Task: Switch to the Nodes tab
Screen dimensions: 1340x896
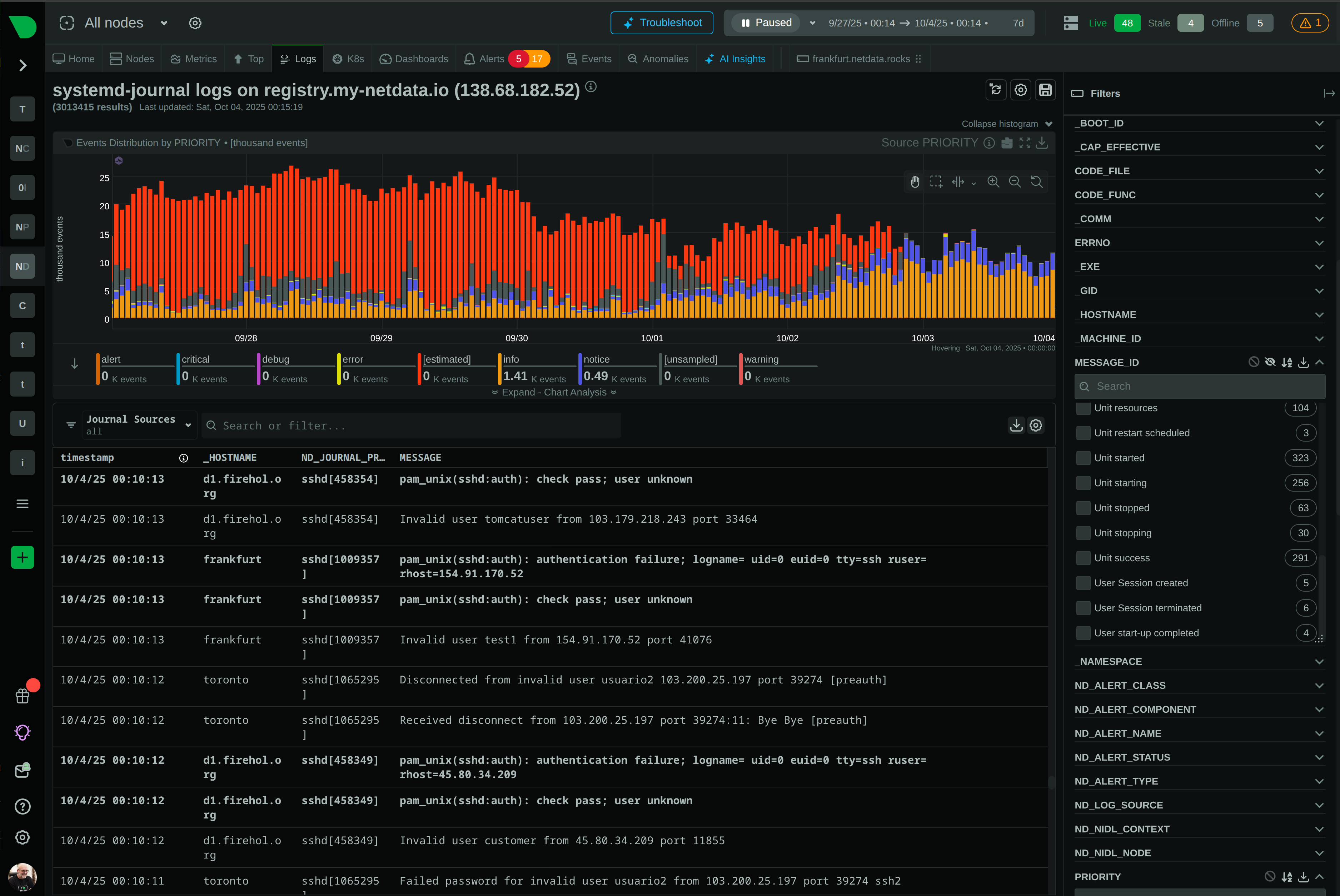Action: pyautogui.click(x=132, y=58)
